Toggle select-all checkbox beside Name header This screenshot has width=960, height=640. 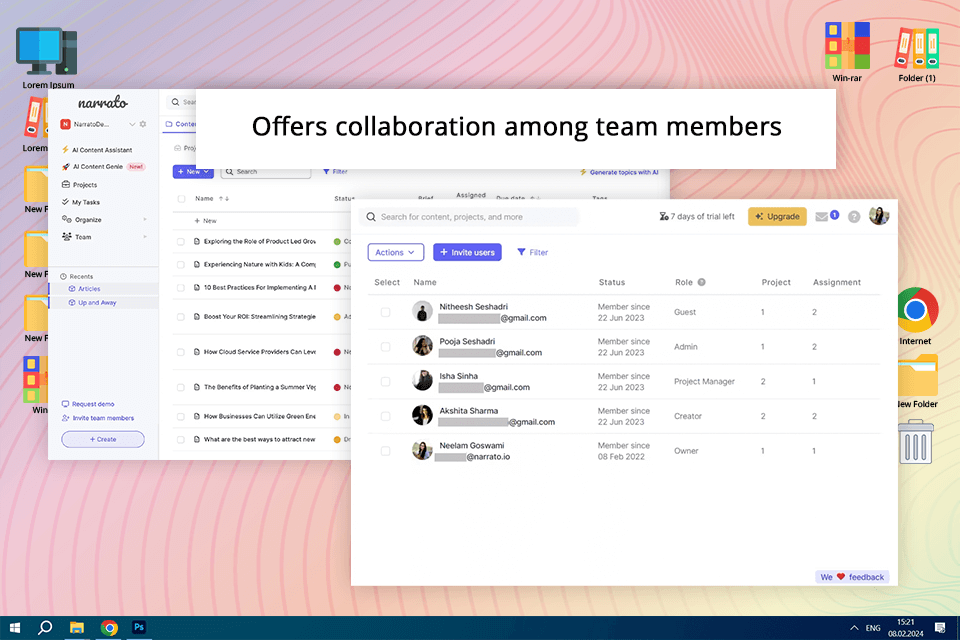click(181, 198)
